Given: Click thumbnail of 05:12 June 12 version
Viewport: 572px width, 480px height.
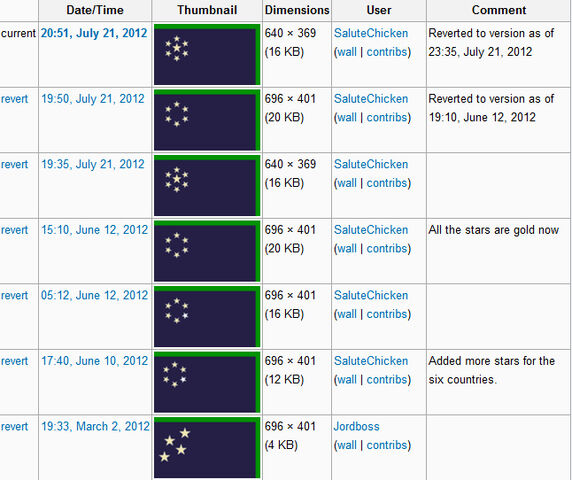Looking at the screenshot, I should [207, 317].
